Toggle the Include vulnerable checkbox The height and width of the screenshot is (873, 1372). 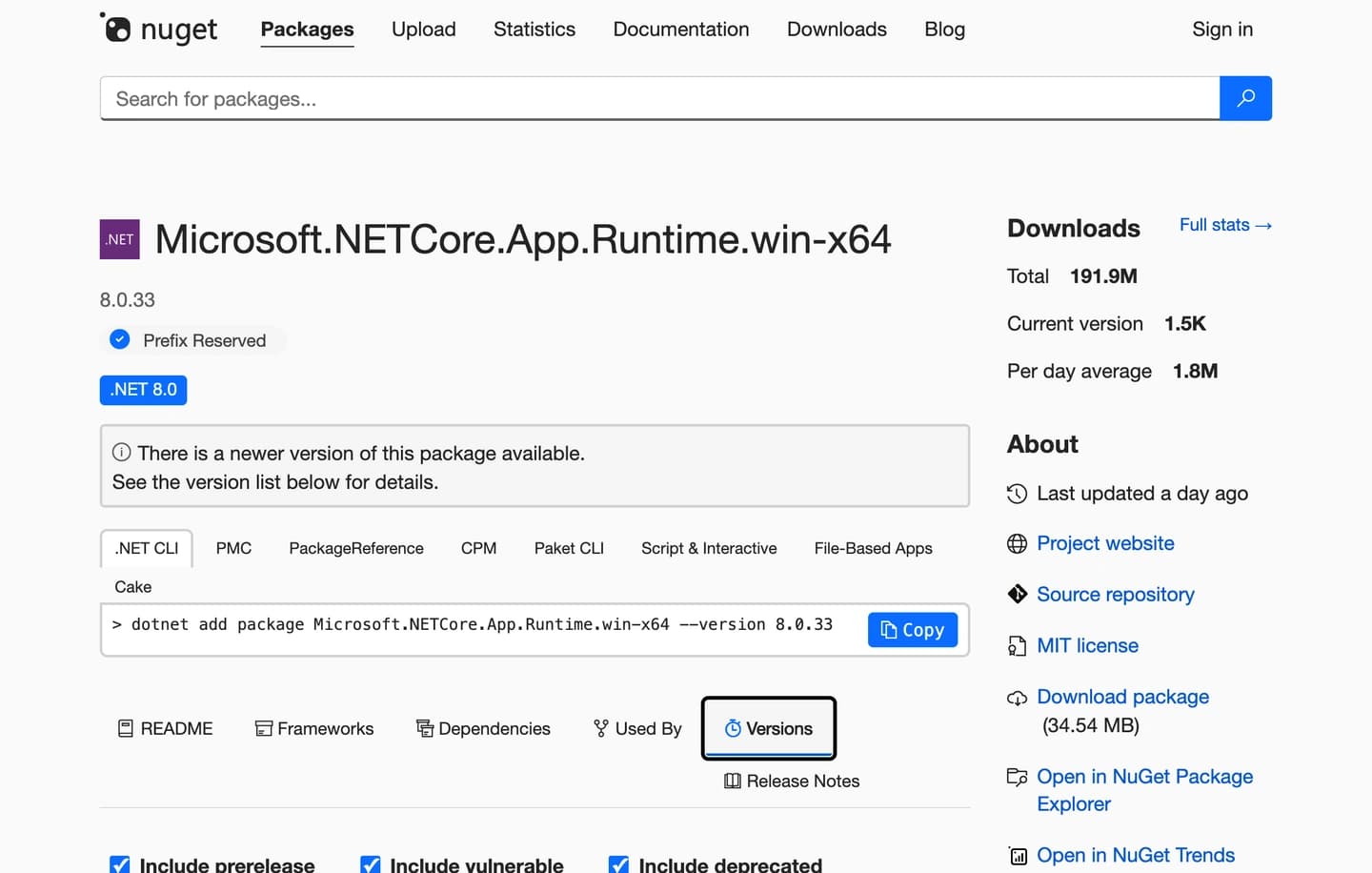(371, 864)
